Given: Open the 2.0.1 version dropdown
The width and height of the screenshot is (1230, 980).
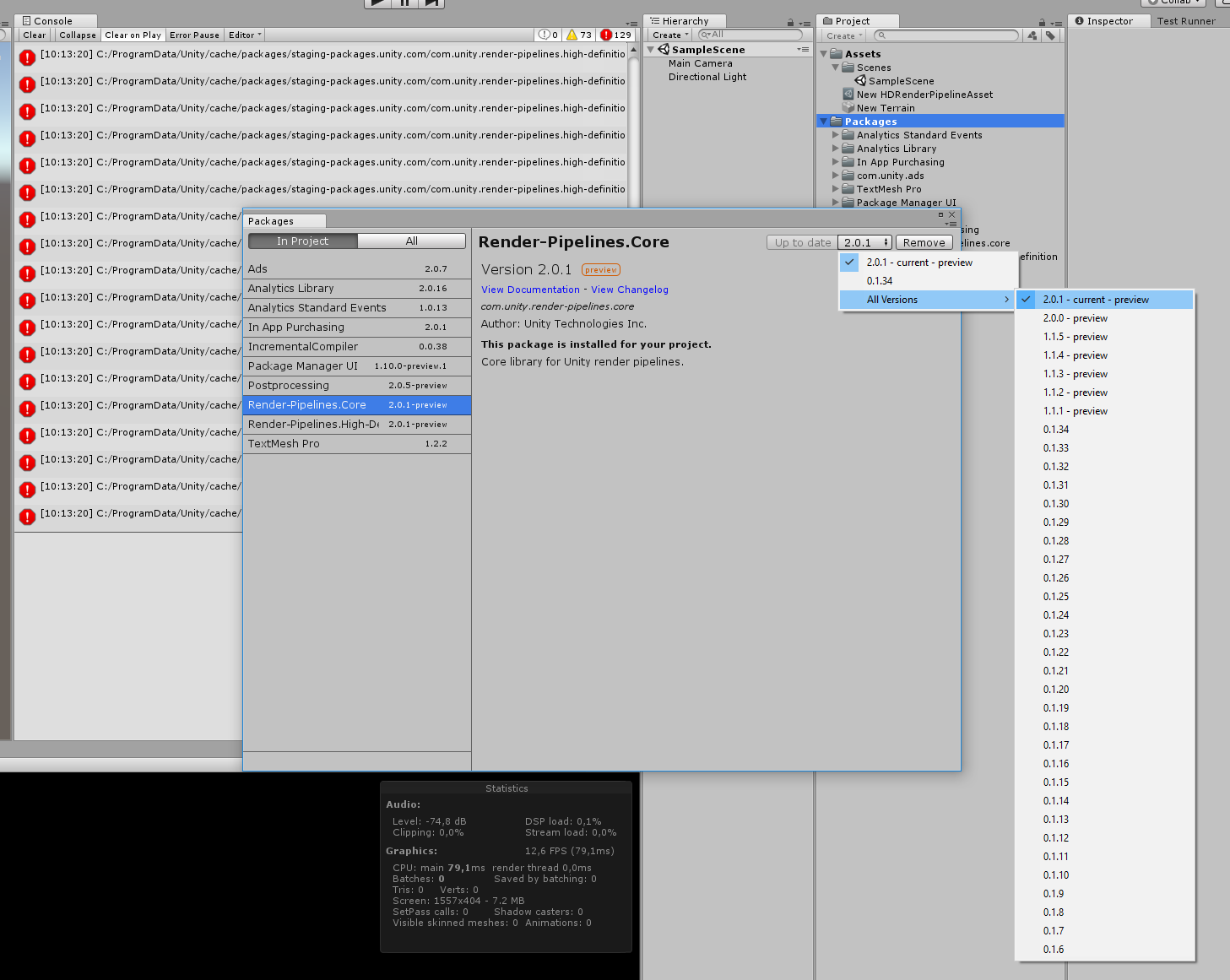Looking at the screenshot, I should click(865, 242).
